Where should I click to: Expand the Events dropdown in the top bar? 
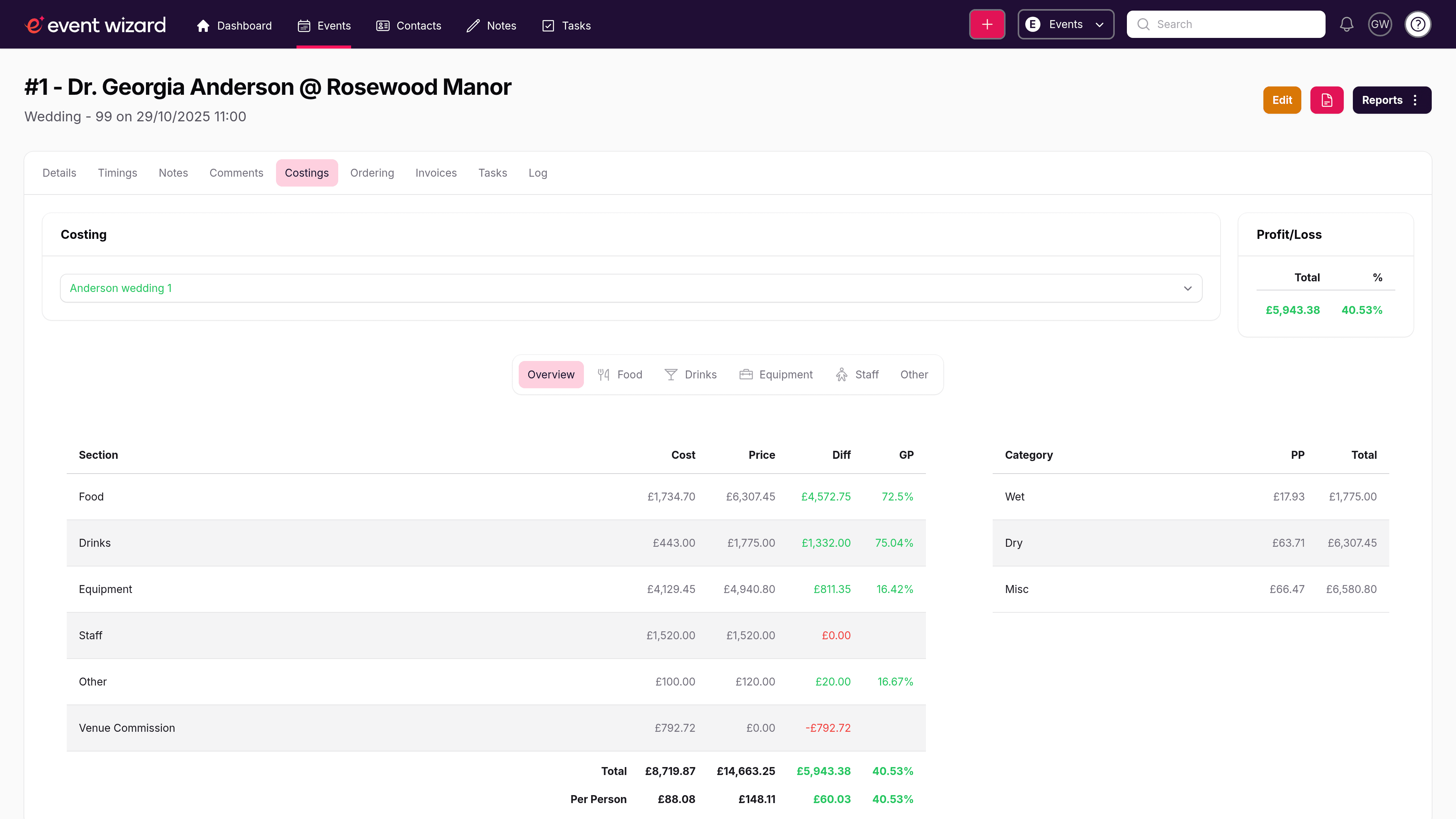tap(1065, 24)
